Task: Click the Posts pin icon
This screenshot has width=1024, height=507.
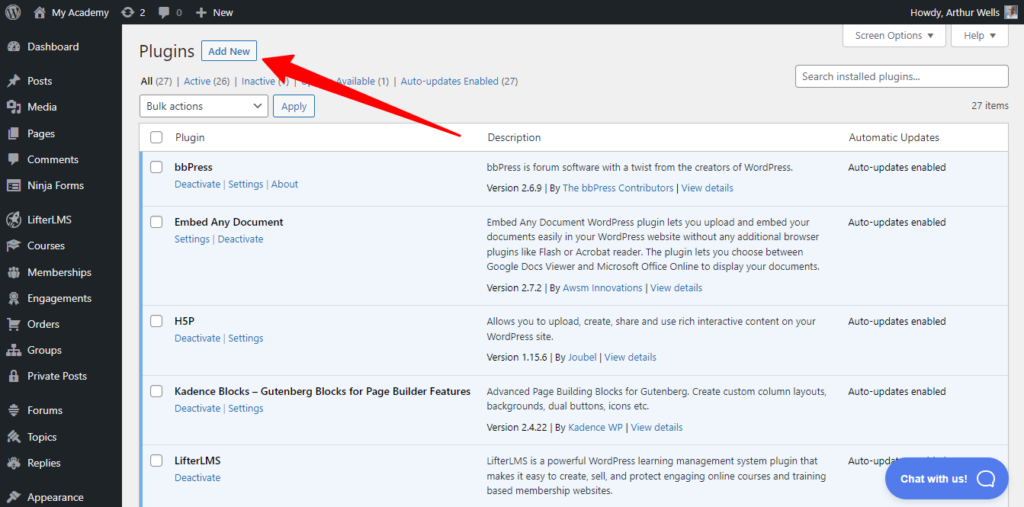Action: coord(14,81)
